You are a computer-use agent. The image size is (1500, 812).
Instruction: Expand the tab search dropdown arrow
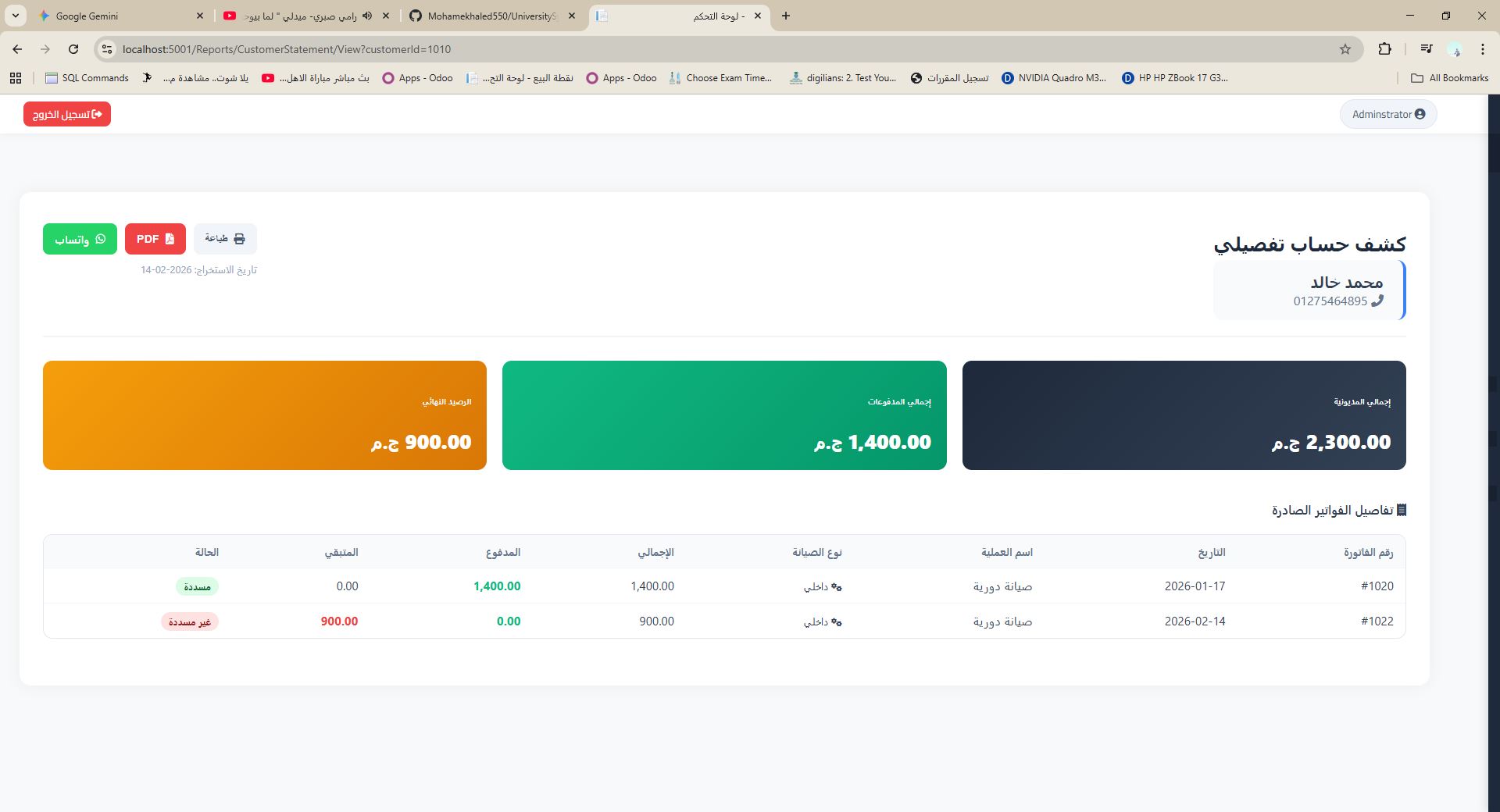[x=16, y=16]
